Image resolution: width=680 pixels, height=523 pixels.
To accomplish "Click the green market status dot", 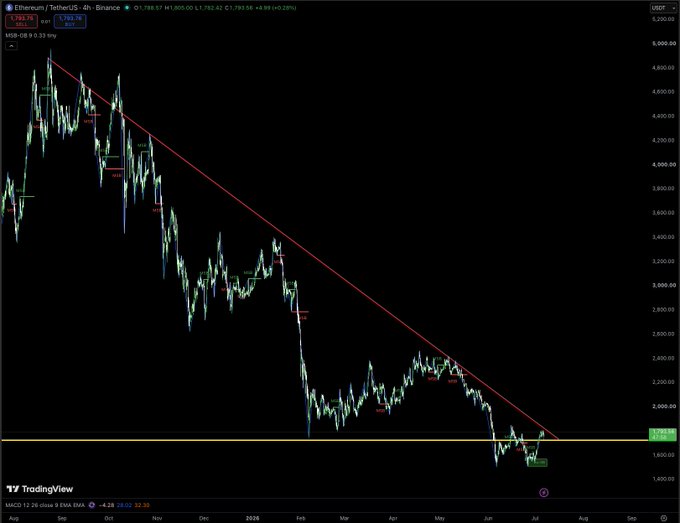I will tap(127, 8).
